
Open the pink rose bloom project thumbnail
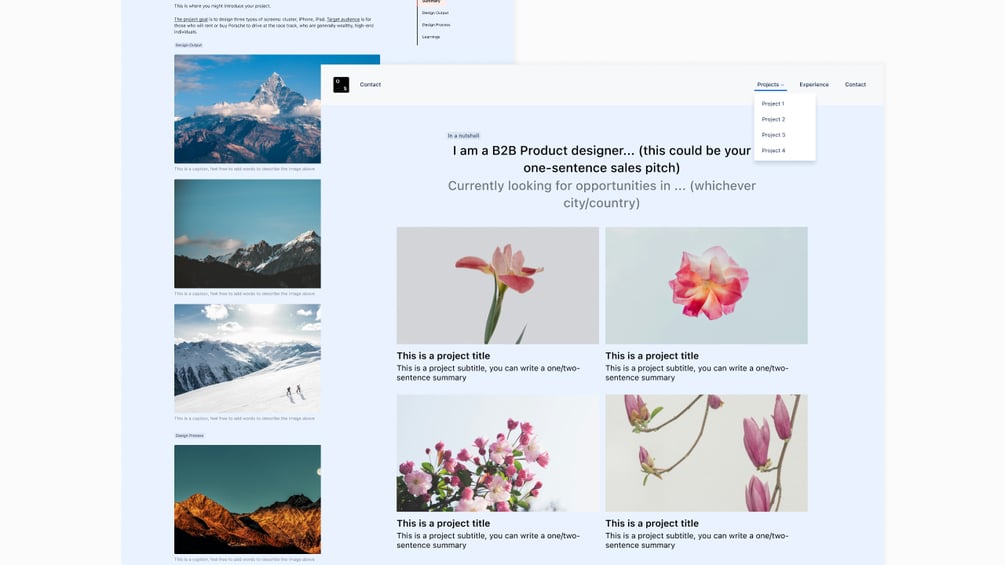(x=706, y=285)
